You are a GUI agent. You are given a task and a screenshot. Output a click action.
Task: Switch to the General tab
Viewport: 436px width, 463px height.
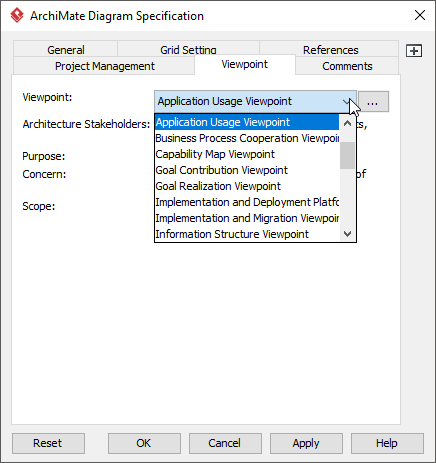66,49
